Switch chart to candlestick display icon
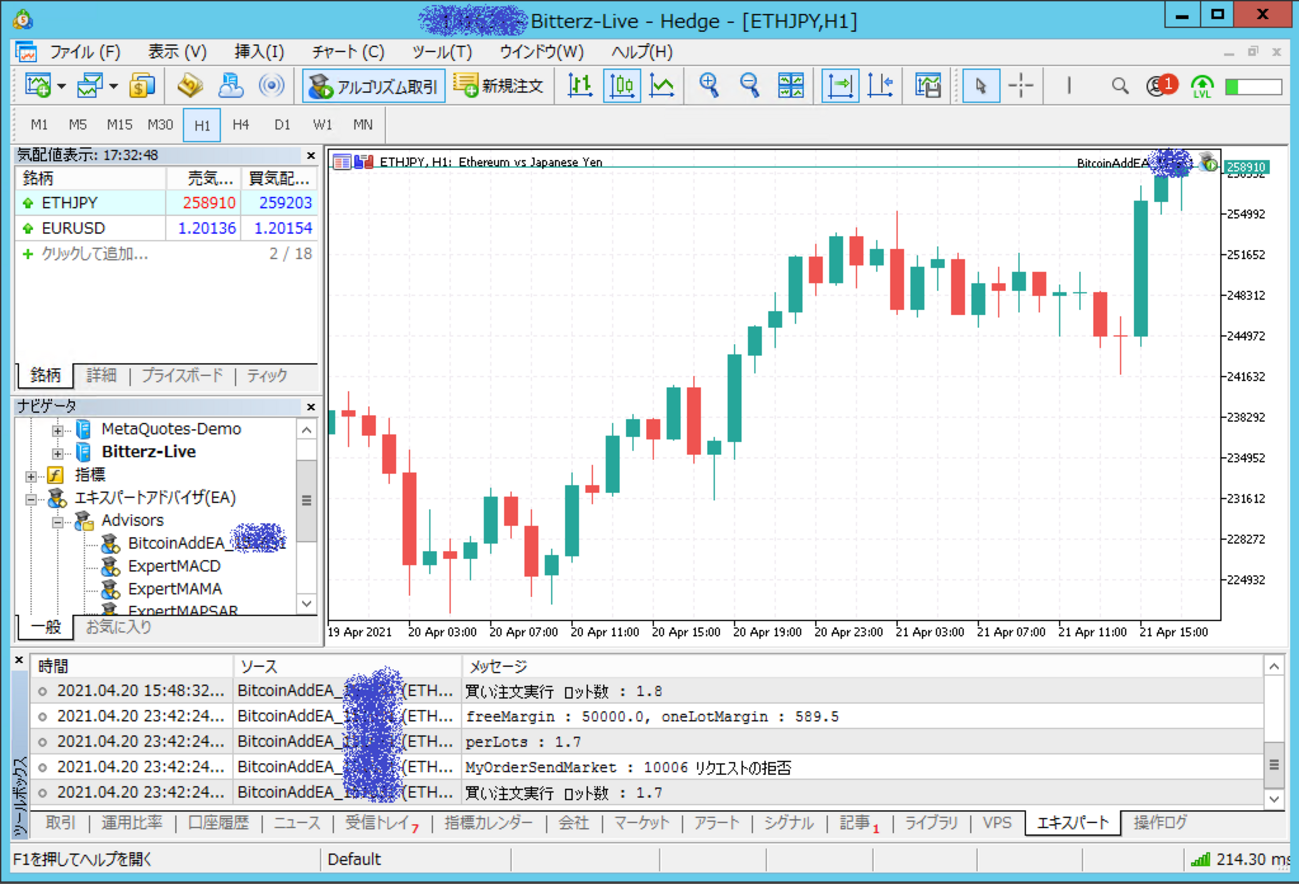This screenshot has width=1299, height=884. 621,86
